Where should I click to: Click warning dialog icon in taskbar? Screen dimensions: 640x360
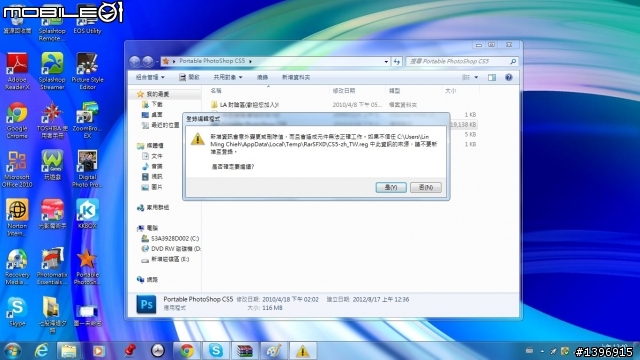coord(302,351)
